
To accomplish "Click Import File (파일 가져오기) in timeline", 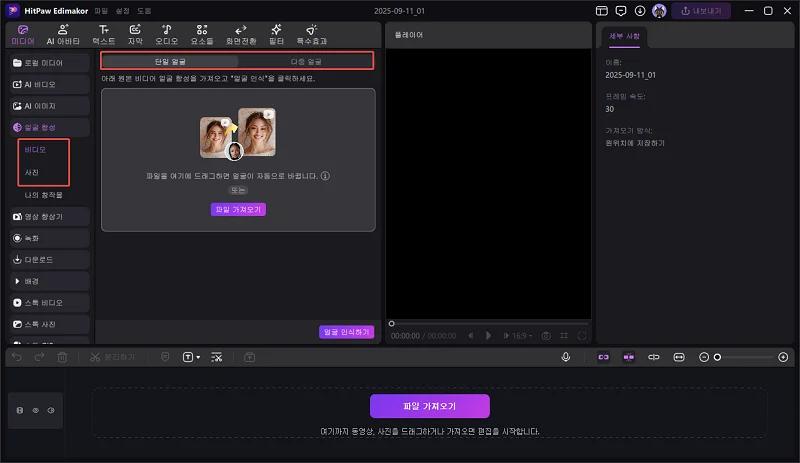I will point(430,406).
